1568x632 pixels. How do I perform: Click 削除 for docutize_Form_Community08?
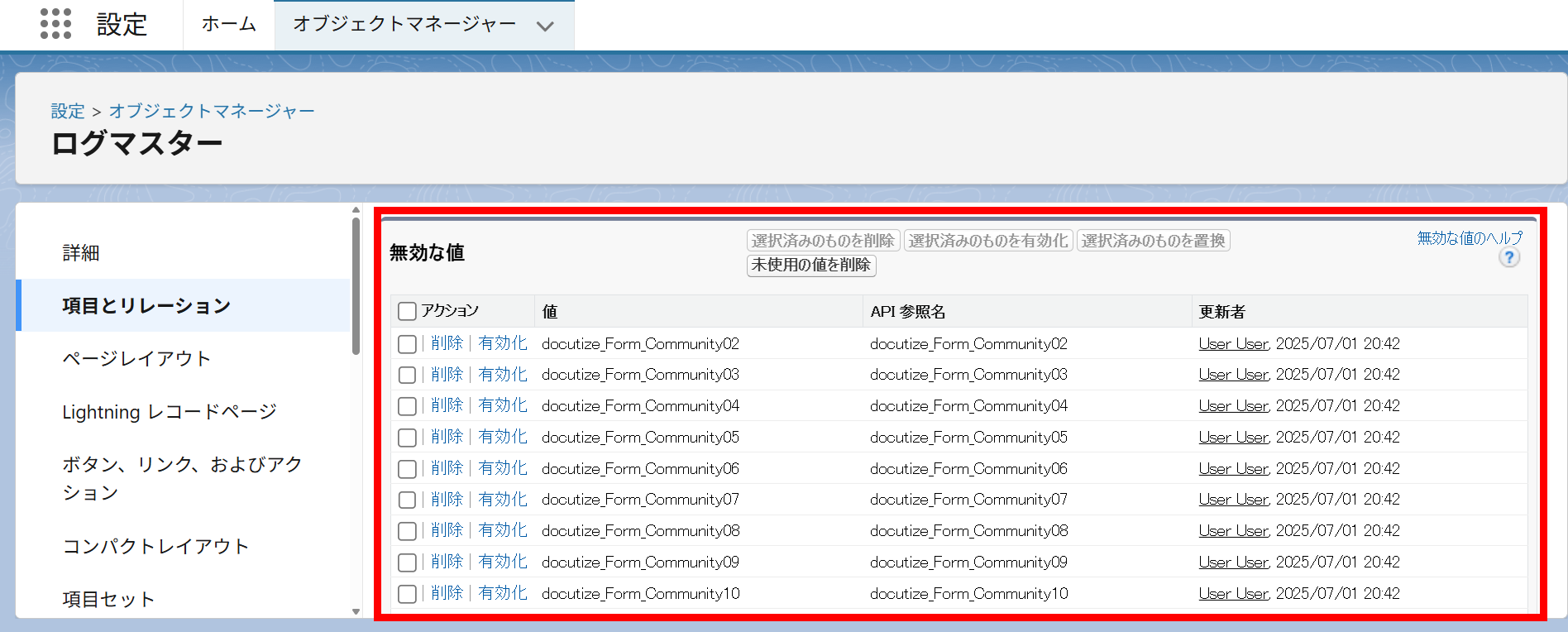coord(447,530)
